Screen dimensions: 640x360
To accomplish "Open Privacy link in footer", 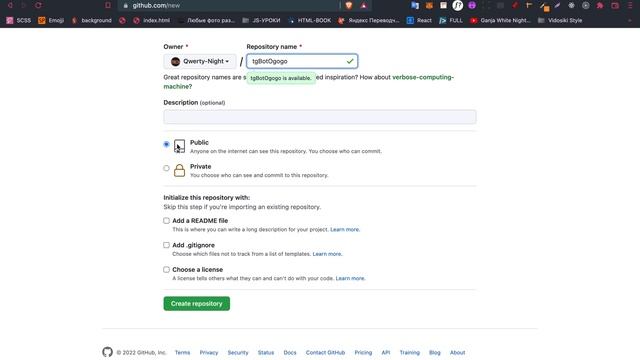I will pyautogui.click(x=209, y=352).
